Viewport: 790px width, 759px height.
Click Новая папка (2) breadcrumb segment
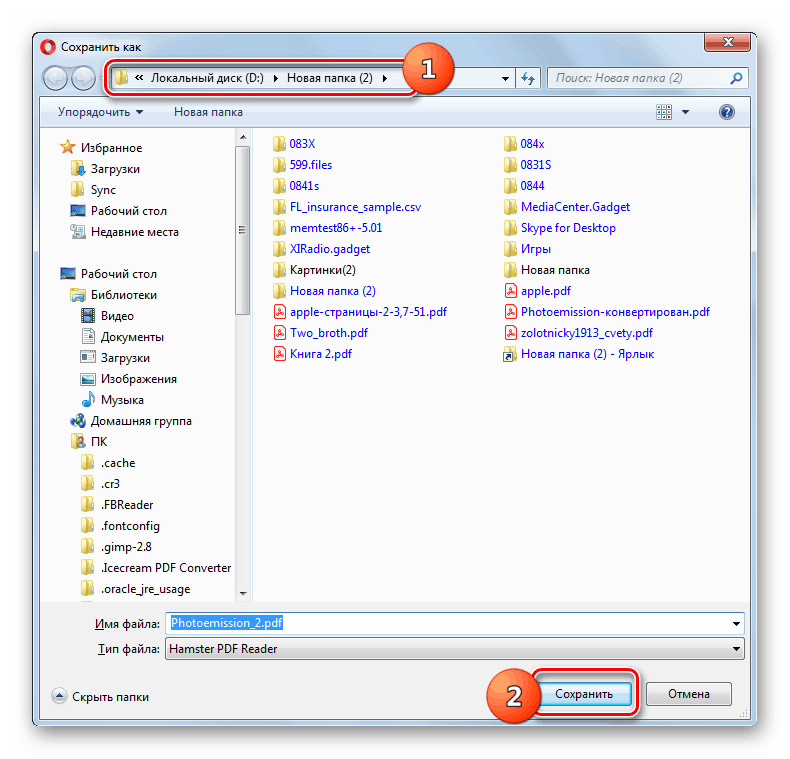[330, 78]
